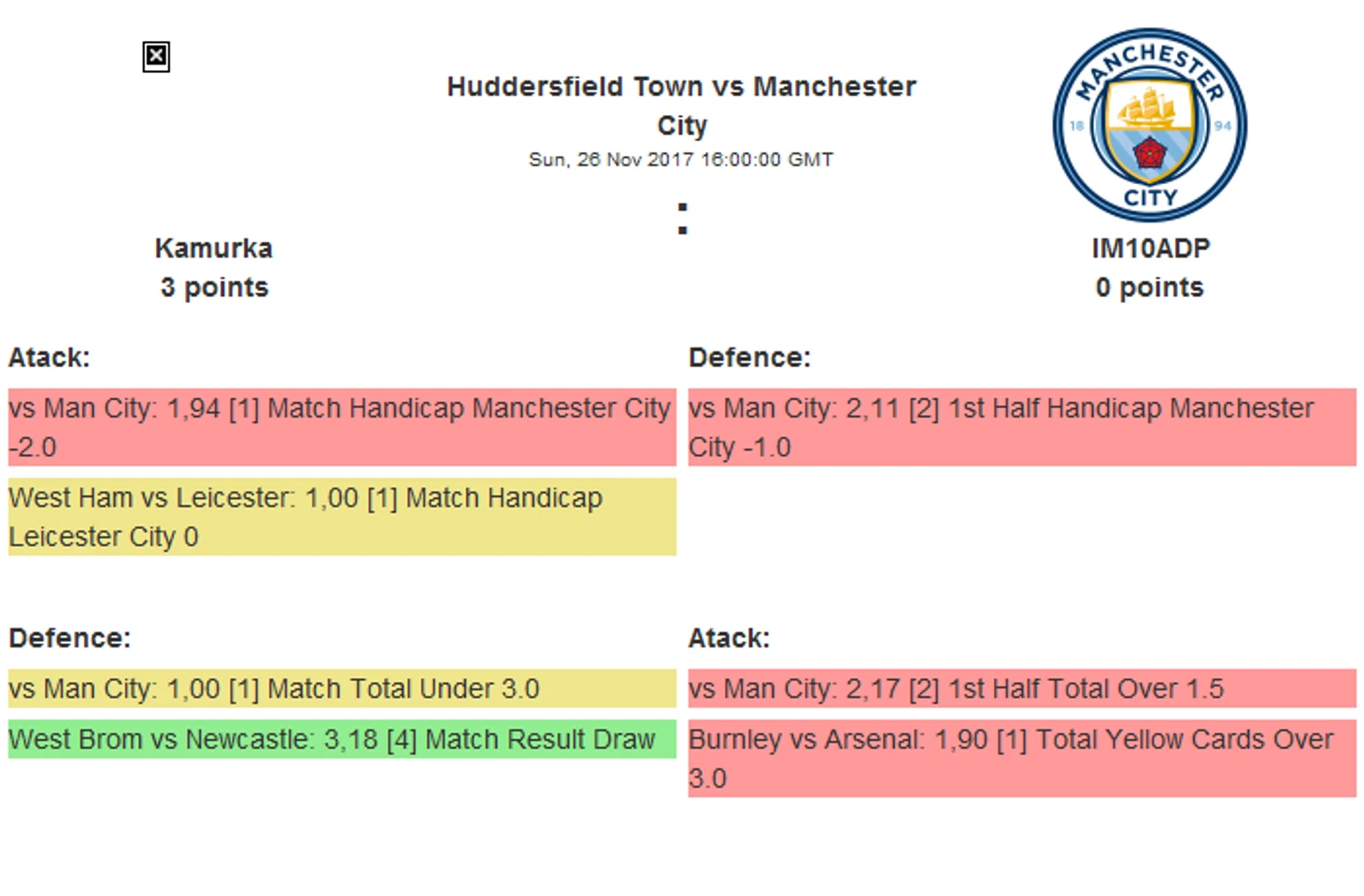Select the red Match Handicap Manchester City -2.0 bet
Viewport: 1364px width, 896px height.
click(x=342, y=427)
